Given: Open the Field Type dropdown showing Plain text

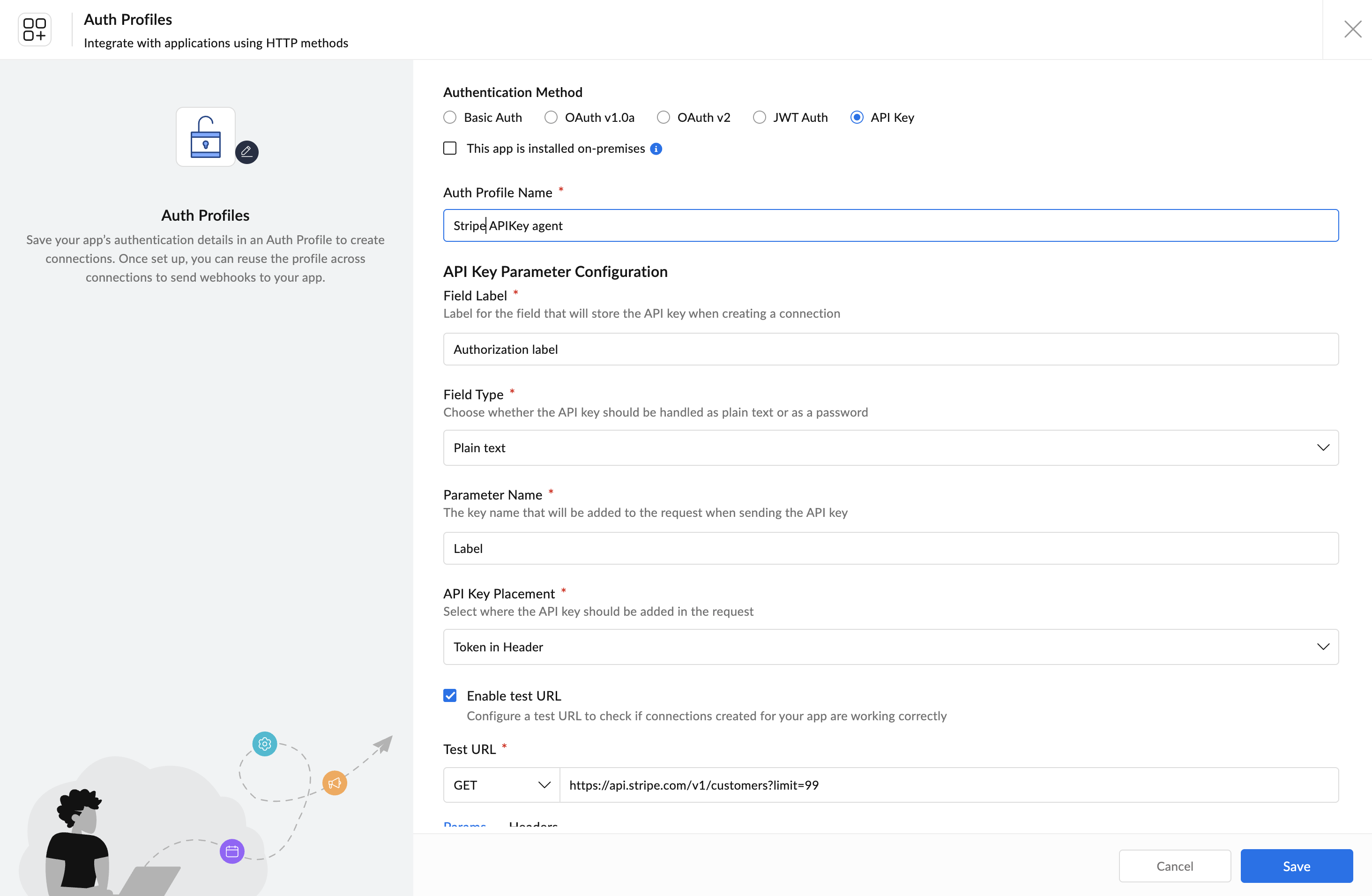Looking at the screenshot, I should pyautogui.click(x=891, y=448).
